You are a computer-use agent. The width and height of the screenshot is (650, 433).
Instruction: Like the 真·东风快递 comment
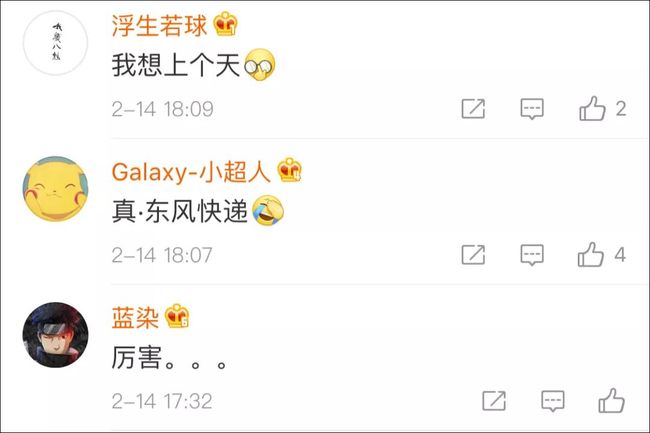[591, 254]
